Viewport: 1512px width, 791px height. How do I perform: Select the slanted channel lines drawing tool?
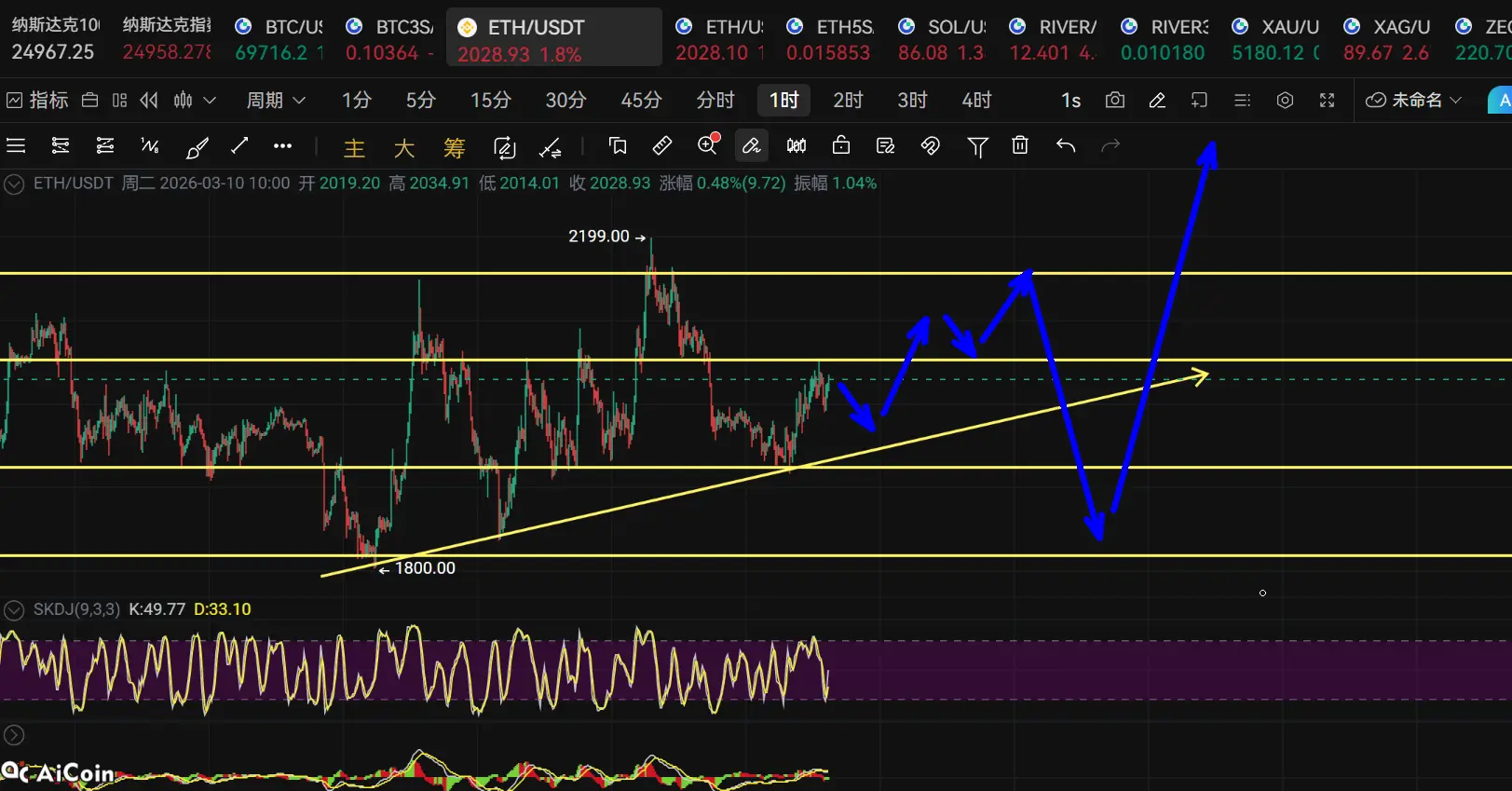pos(105,145)
